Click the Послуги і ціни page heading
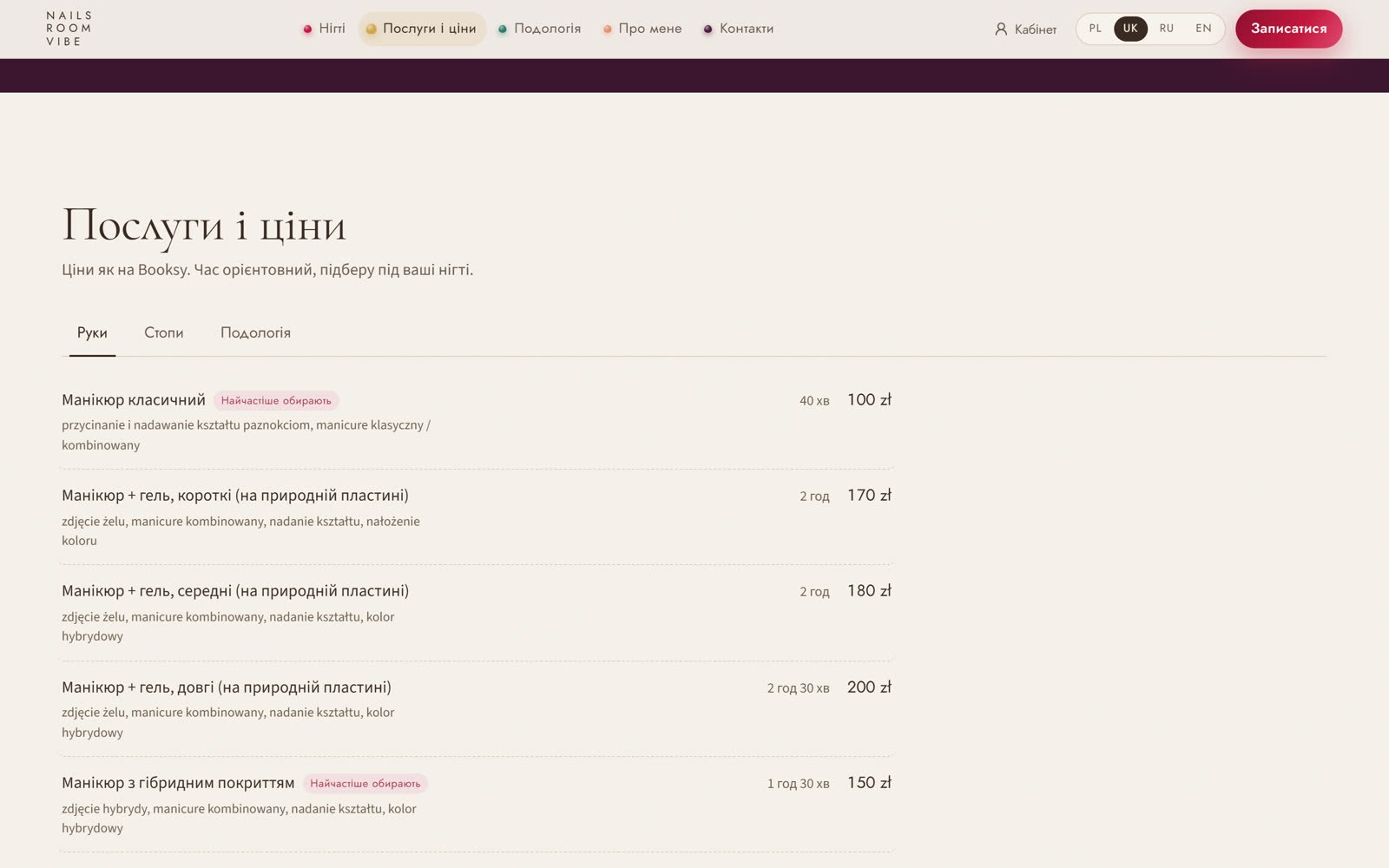This screenshot has height=868, width=1389. pyautogui.click(x=204, y=226)
